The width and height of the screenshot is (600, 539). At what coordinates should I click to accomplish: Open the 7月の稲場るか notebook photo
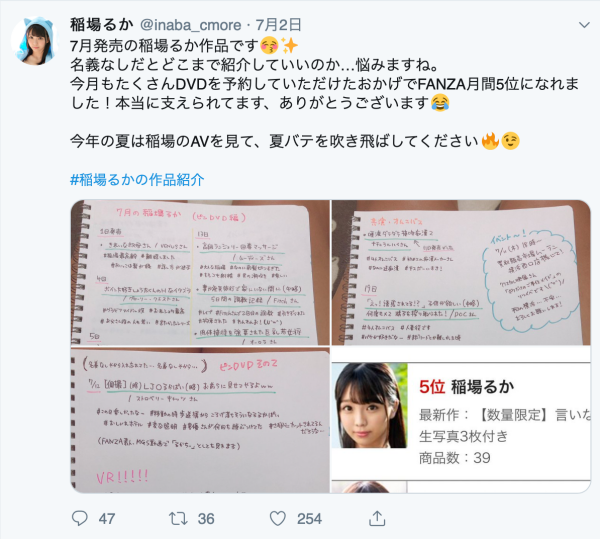click(200, 272)
